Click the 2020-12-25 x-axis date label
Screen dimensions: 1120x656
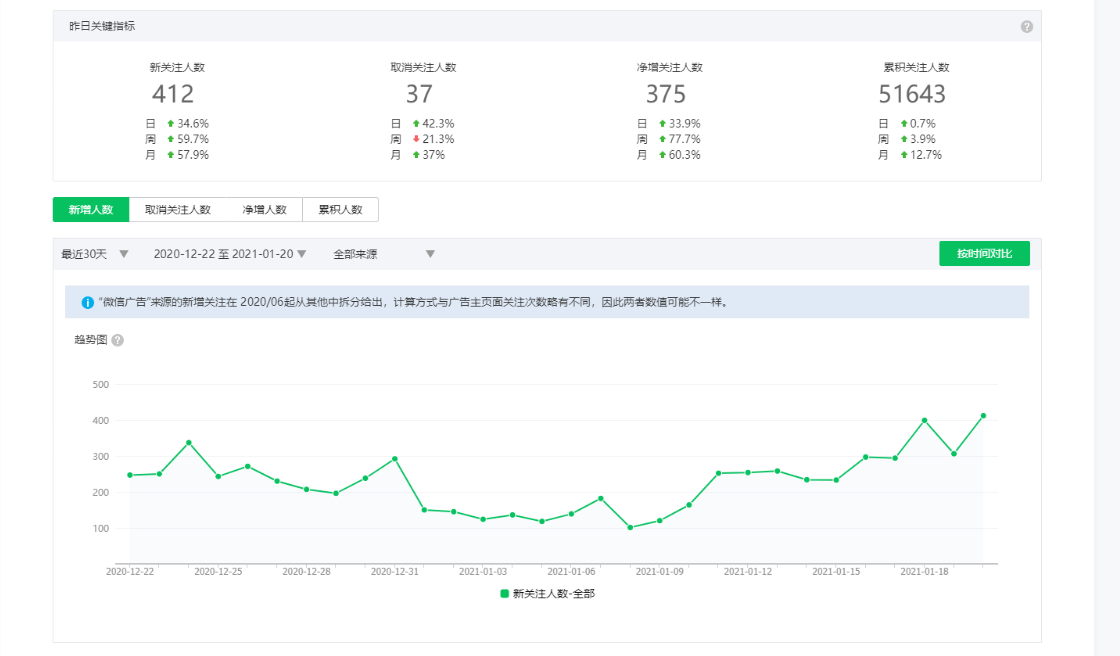(x=218, y=572)
